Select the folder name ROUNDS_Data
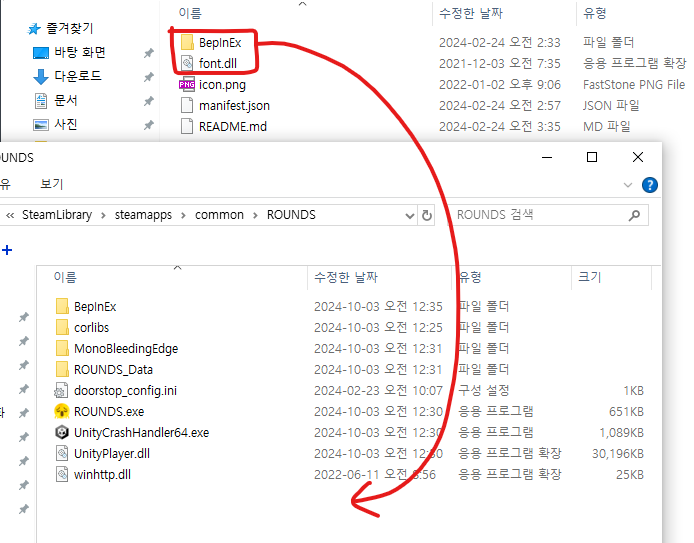 click(x=113, y=370)
